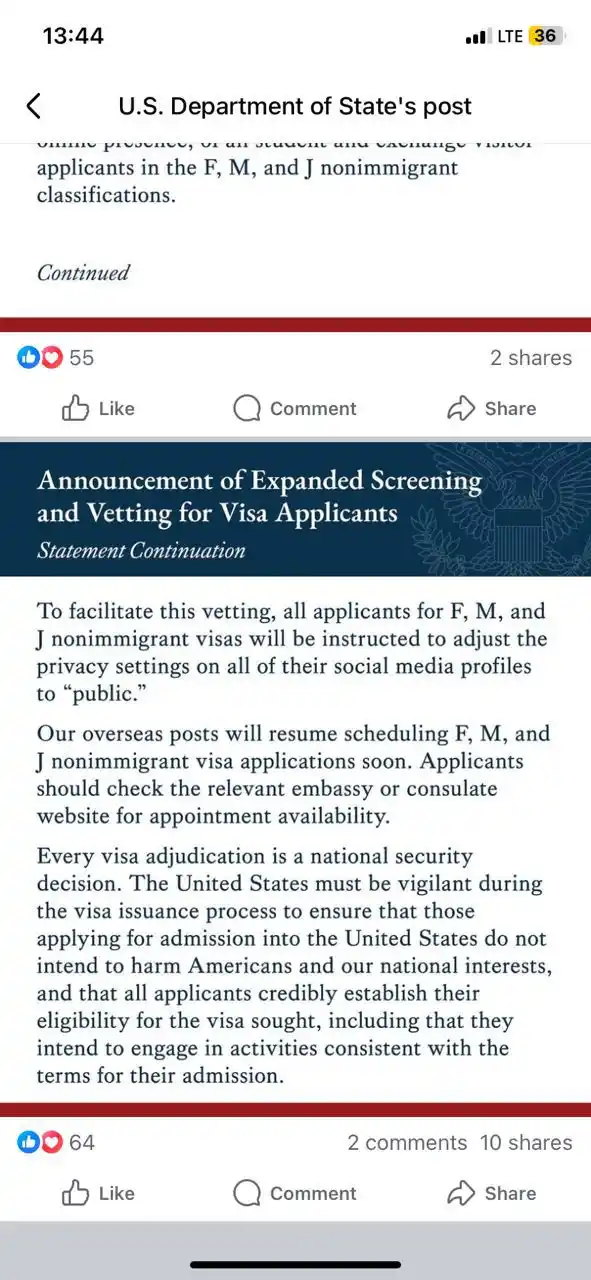The image size is (591, 1280).
Task: Open the 2 shares list
Action: click(x=531, y=357)
